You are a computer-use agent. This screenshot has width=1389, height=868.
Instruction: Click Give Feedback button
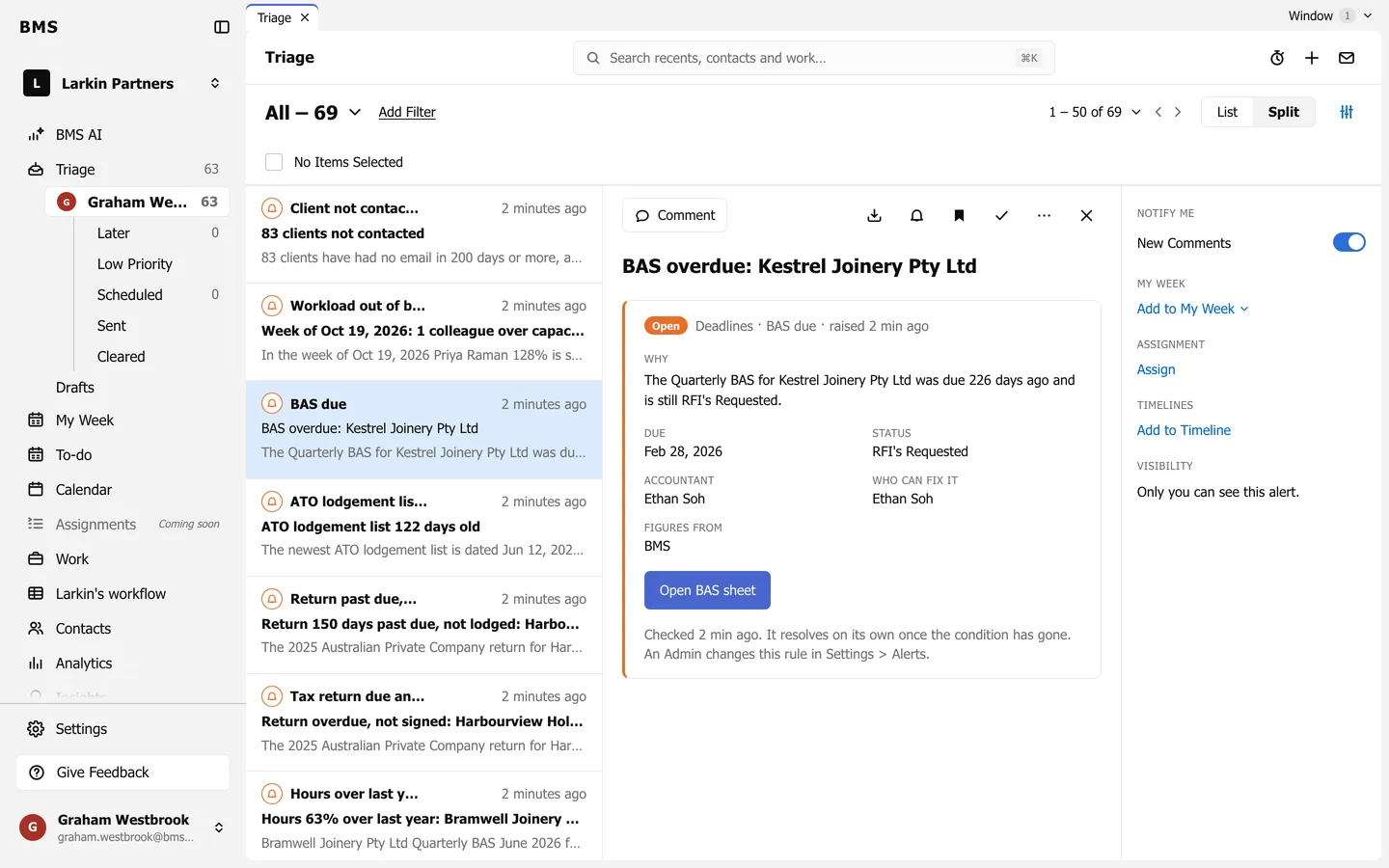click(x=123, y=773)
